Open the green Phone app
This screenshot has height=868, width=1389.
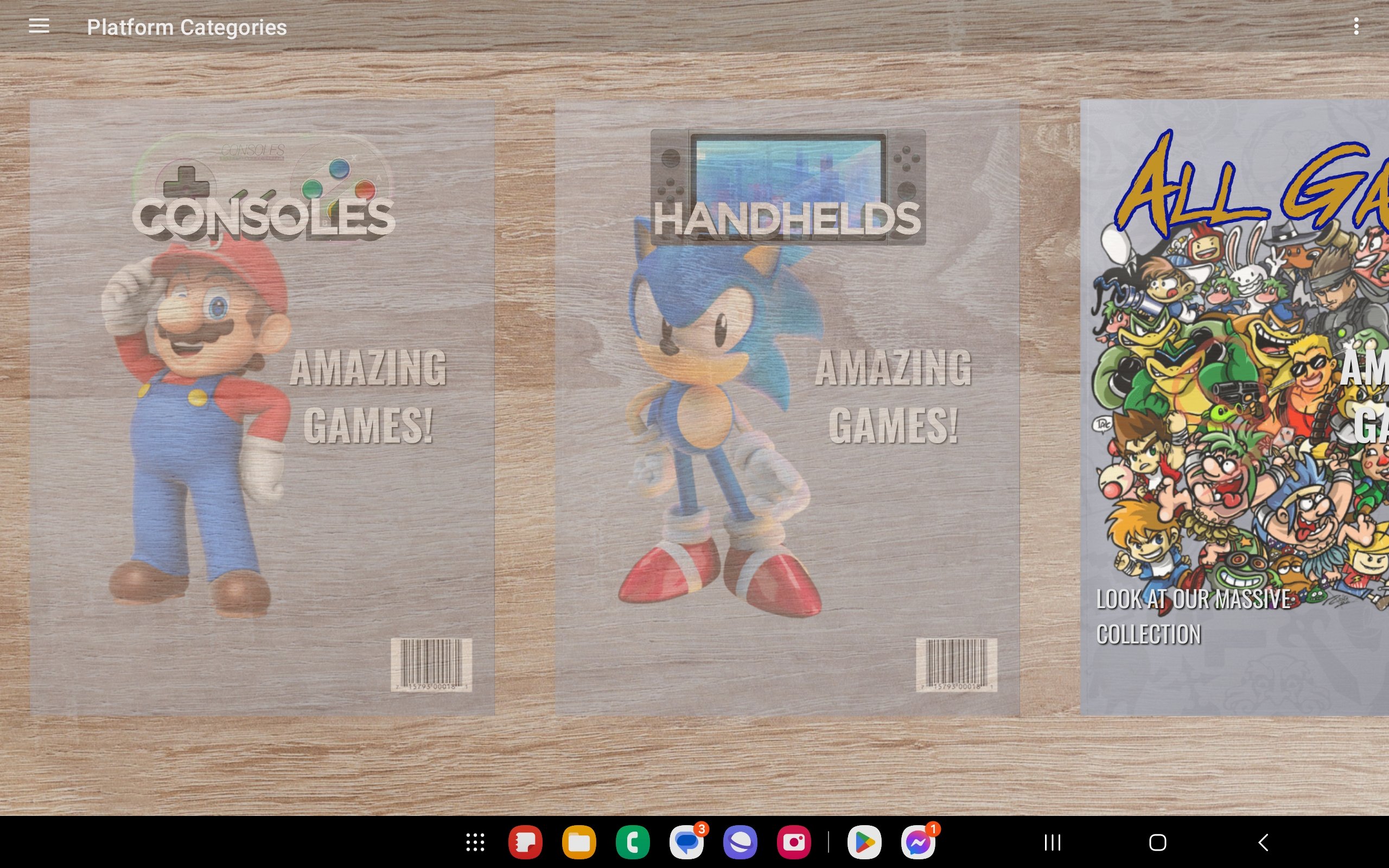[x=633, y=842]
